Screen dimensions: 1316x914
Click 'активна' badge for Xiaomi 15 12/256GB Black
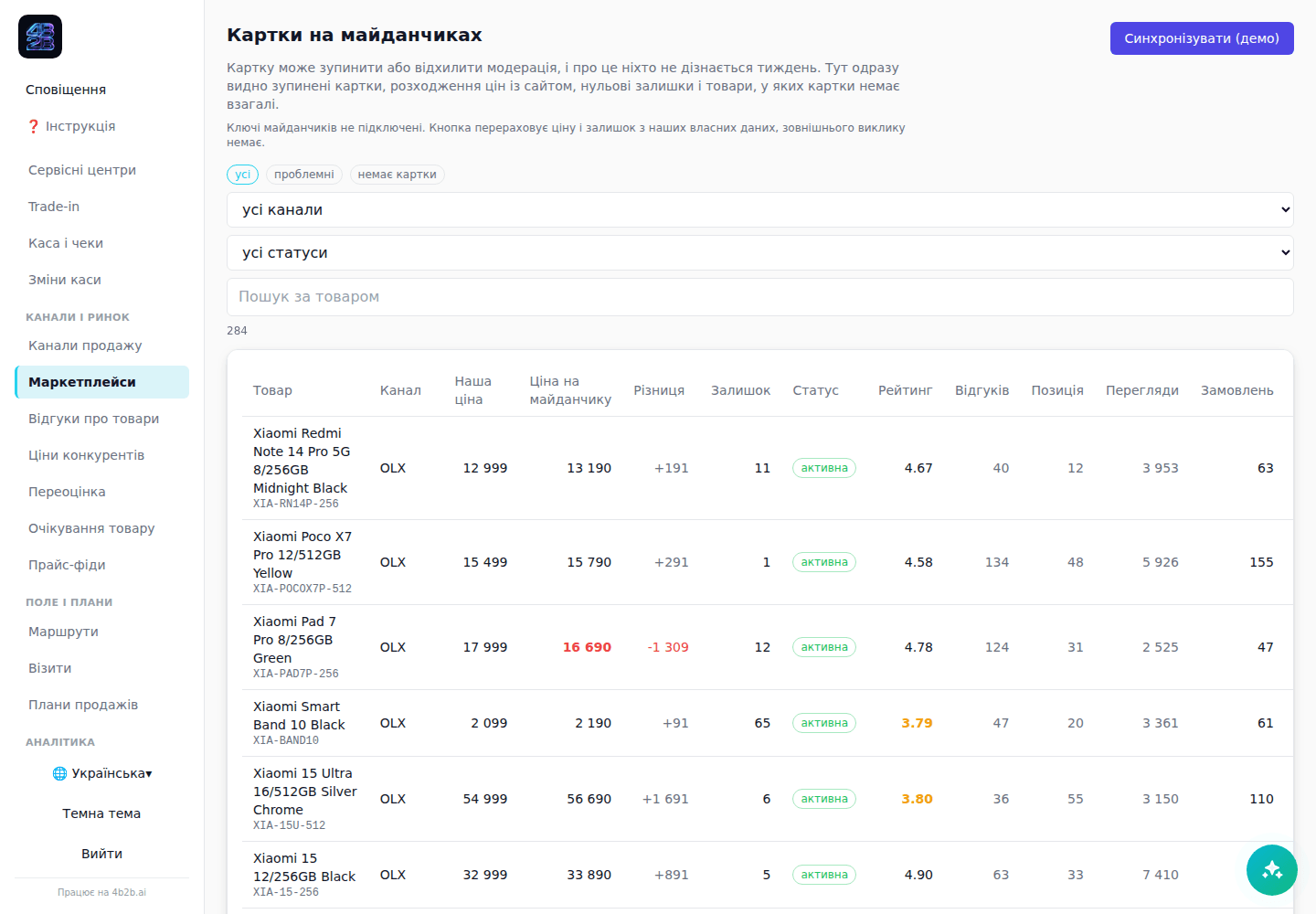pos(824,875)
